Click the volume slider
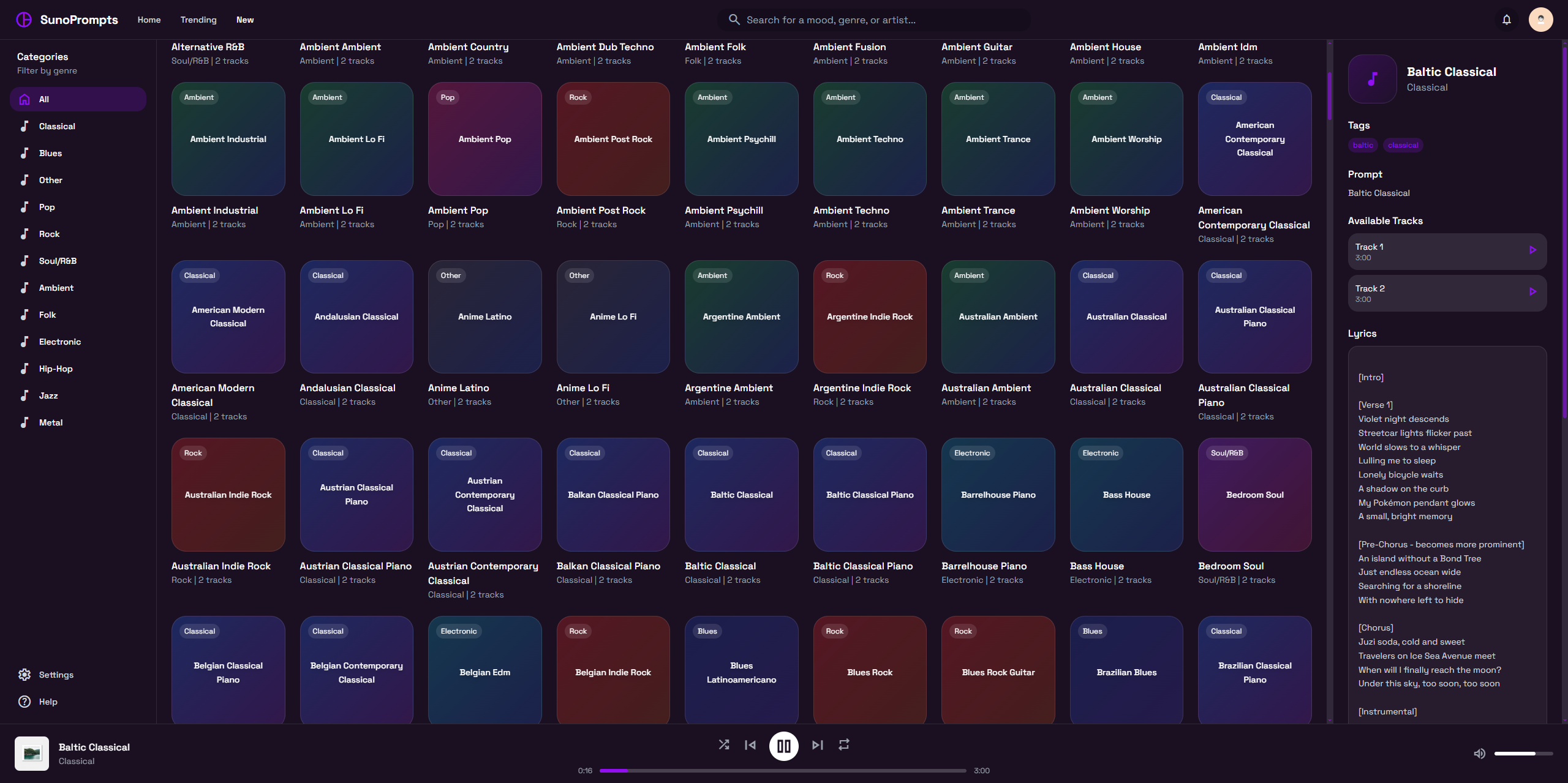This screenshot has width=1568, height=783. pos(1521,754)
